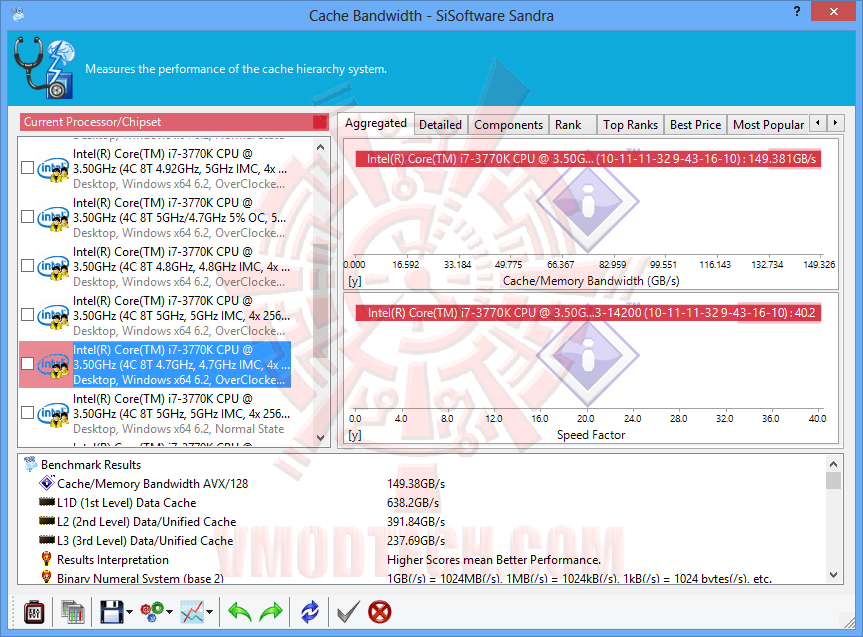Click processor list scrollbar up arrow
Image resolution: width=863 pixels, height=637 pixels.
click(321, 147)
